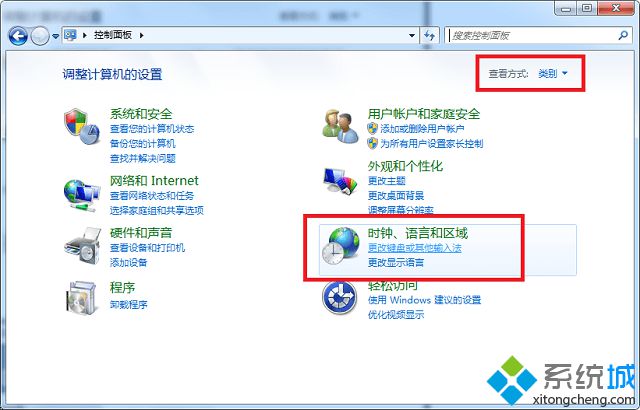Select the 控制面板 breadcrumb item

point(113,35)
